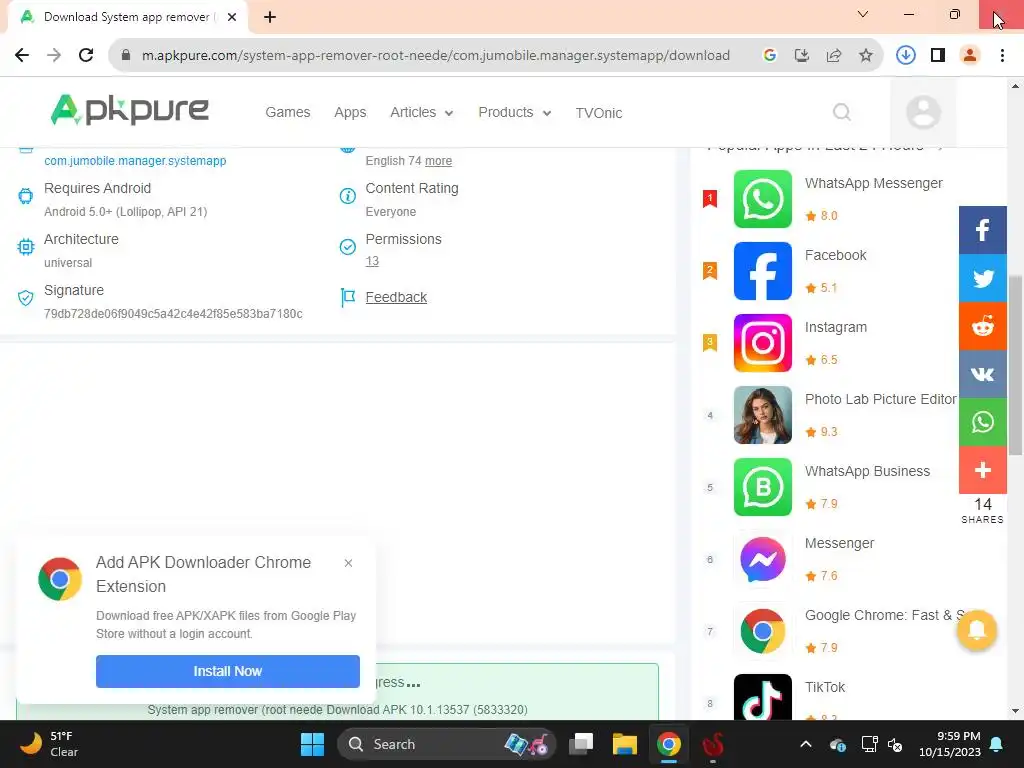This screenshot has width=1024, height=768.
Task: Click the yellow notification bell button
Action: (x=976, y=630)
